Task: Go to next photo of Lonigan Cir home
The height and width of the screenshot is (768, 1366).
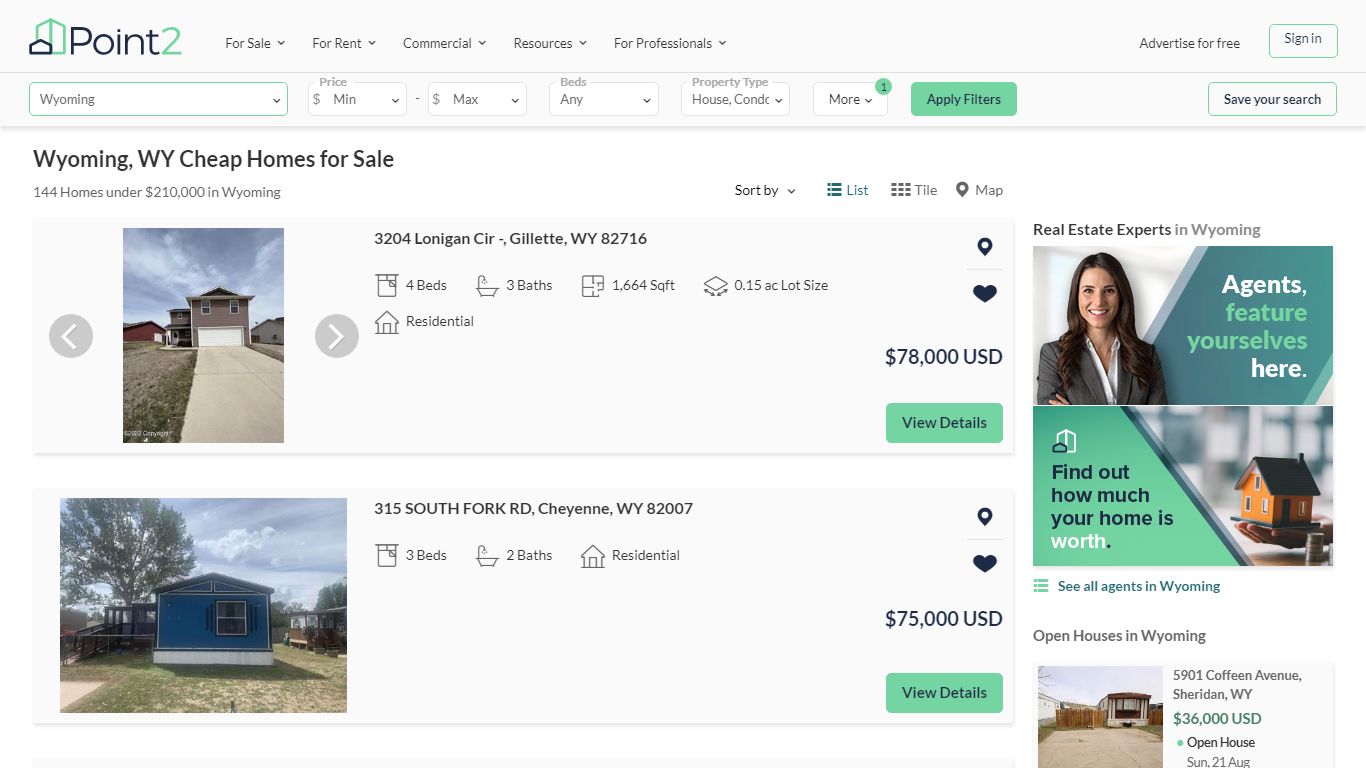Action: [337, 336]
